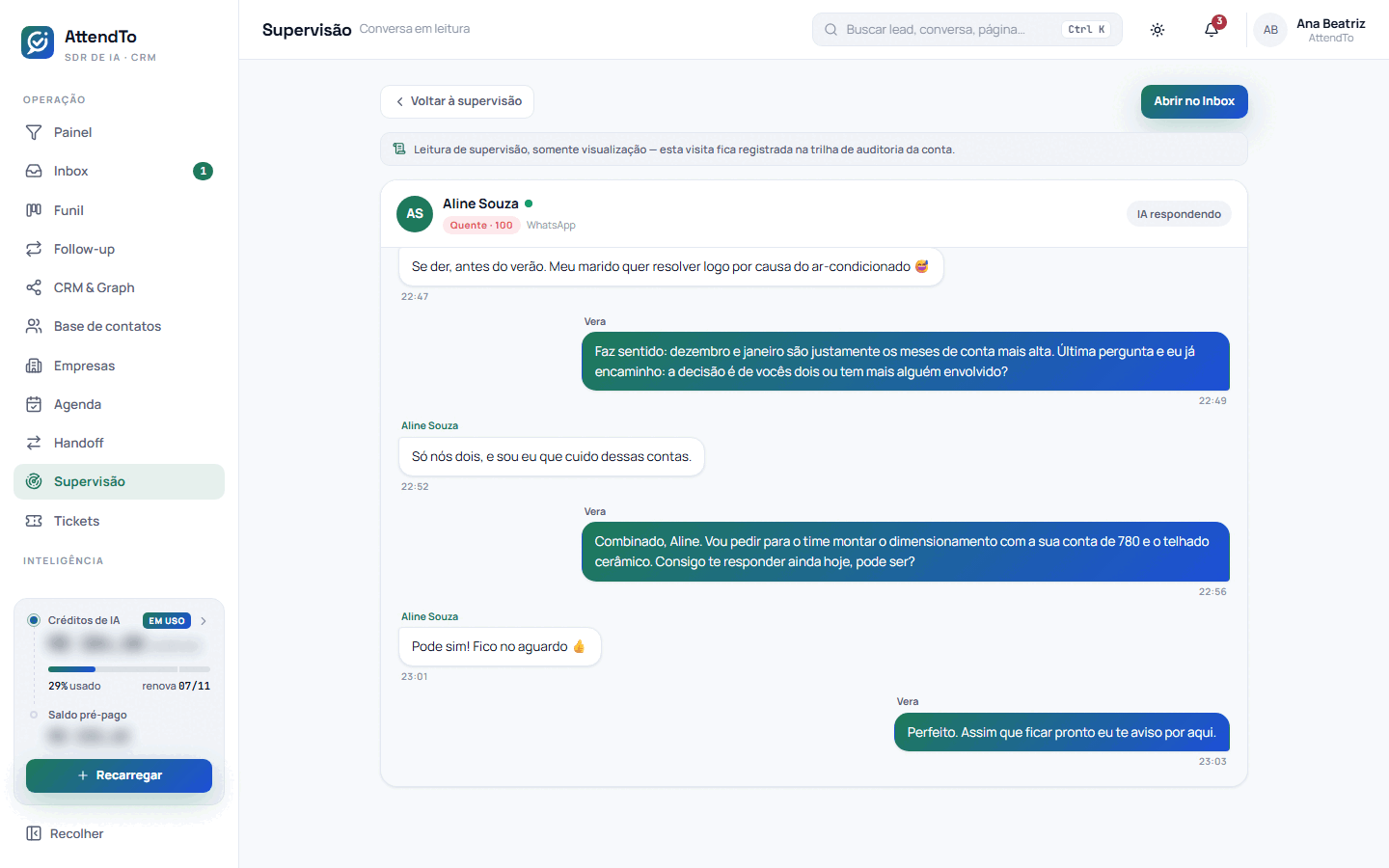Click the AS contact avatar
Viewport: 1389px width, 868px height.
pyautogui.click(x=415, y=213)
